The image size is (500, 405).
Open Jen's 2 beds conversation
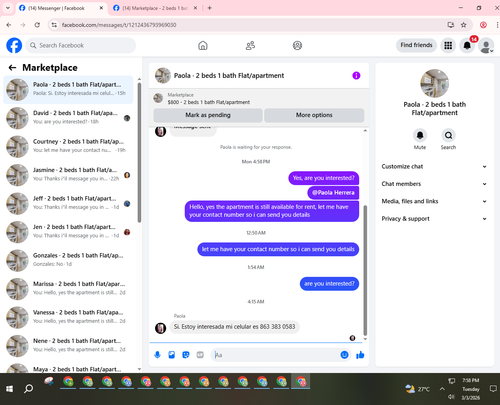coord(68,232)
